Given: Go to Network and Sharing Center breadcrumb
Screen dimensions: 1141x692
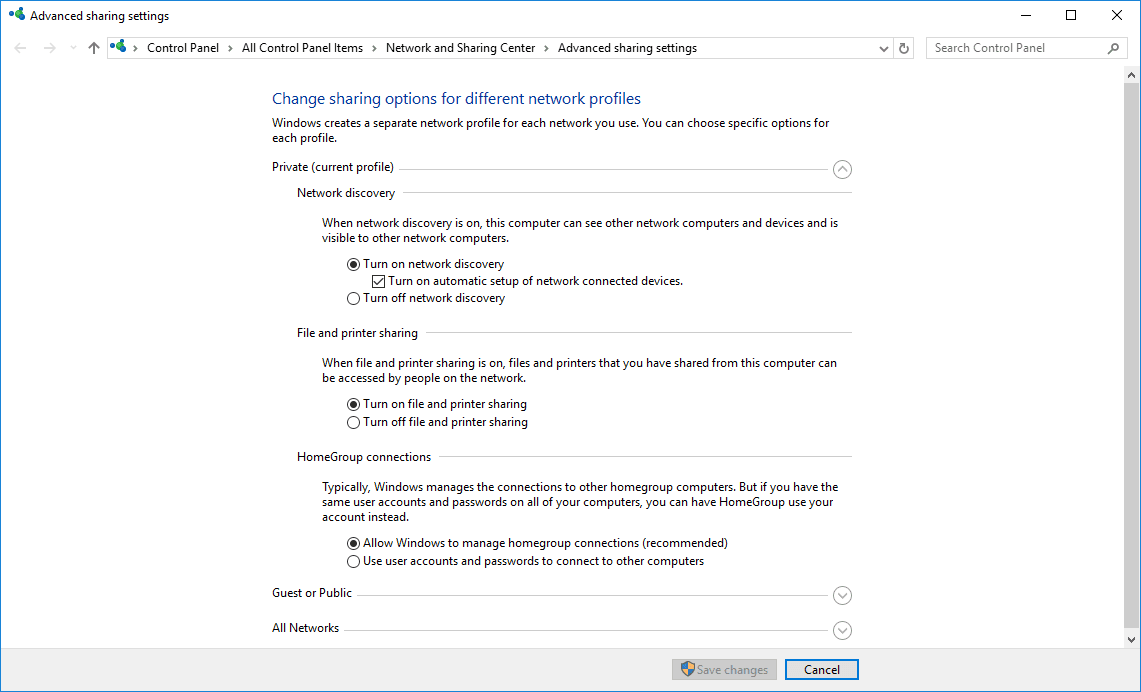Looking at the screenshot, I should pos(460,48).
